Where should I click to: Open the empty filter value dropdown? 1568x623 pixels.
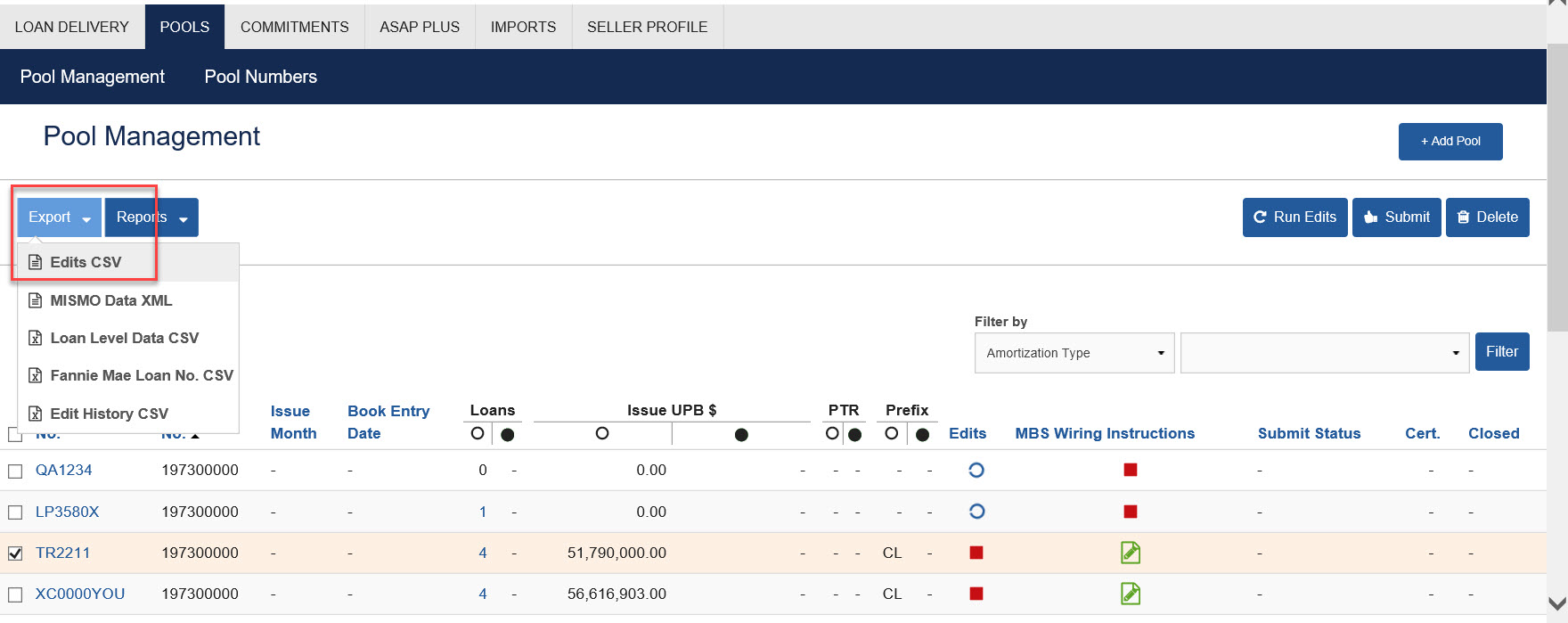point(1325,353)
